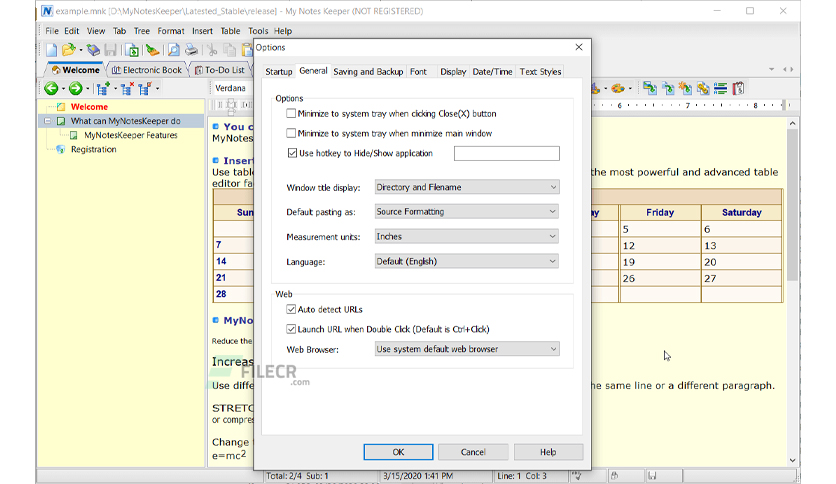Collapse the 'What can MyNotesKeeper do' tree node
Screen dimensions: 836x484
pos(47,121)
